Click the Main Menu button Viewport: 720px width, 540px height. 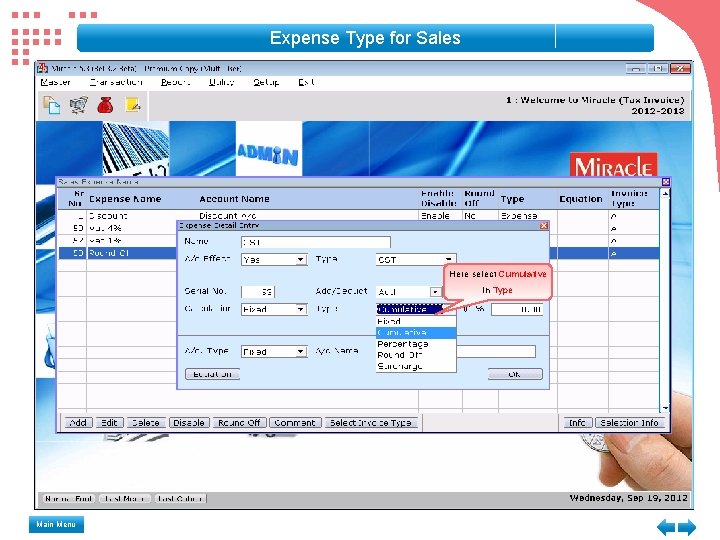(x=56, y=524)
